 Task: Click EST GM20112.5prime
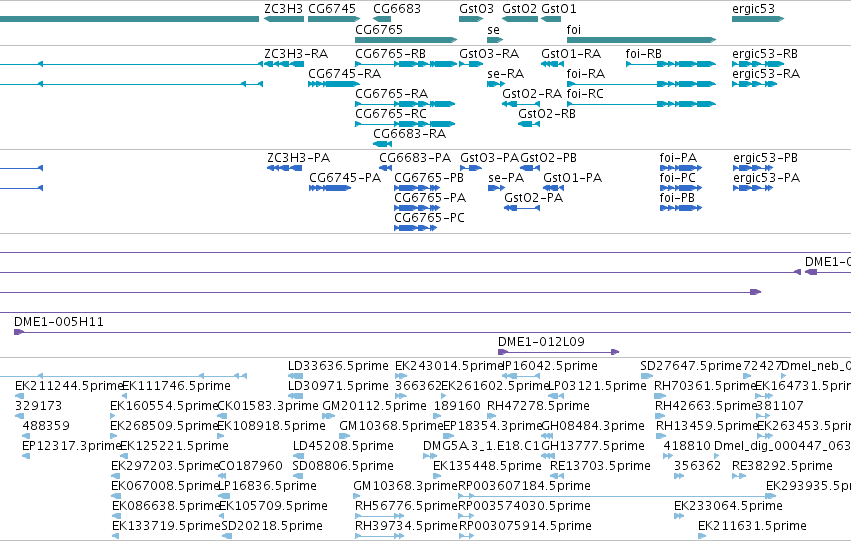(x=374, y=406)
